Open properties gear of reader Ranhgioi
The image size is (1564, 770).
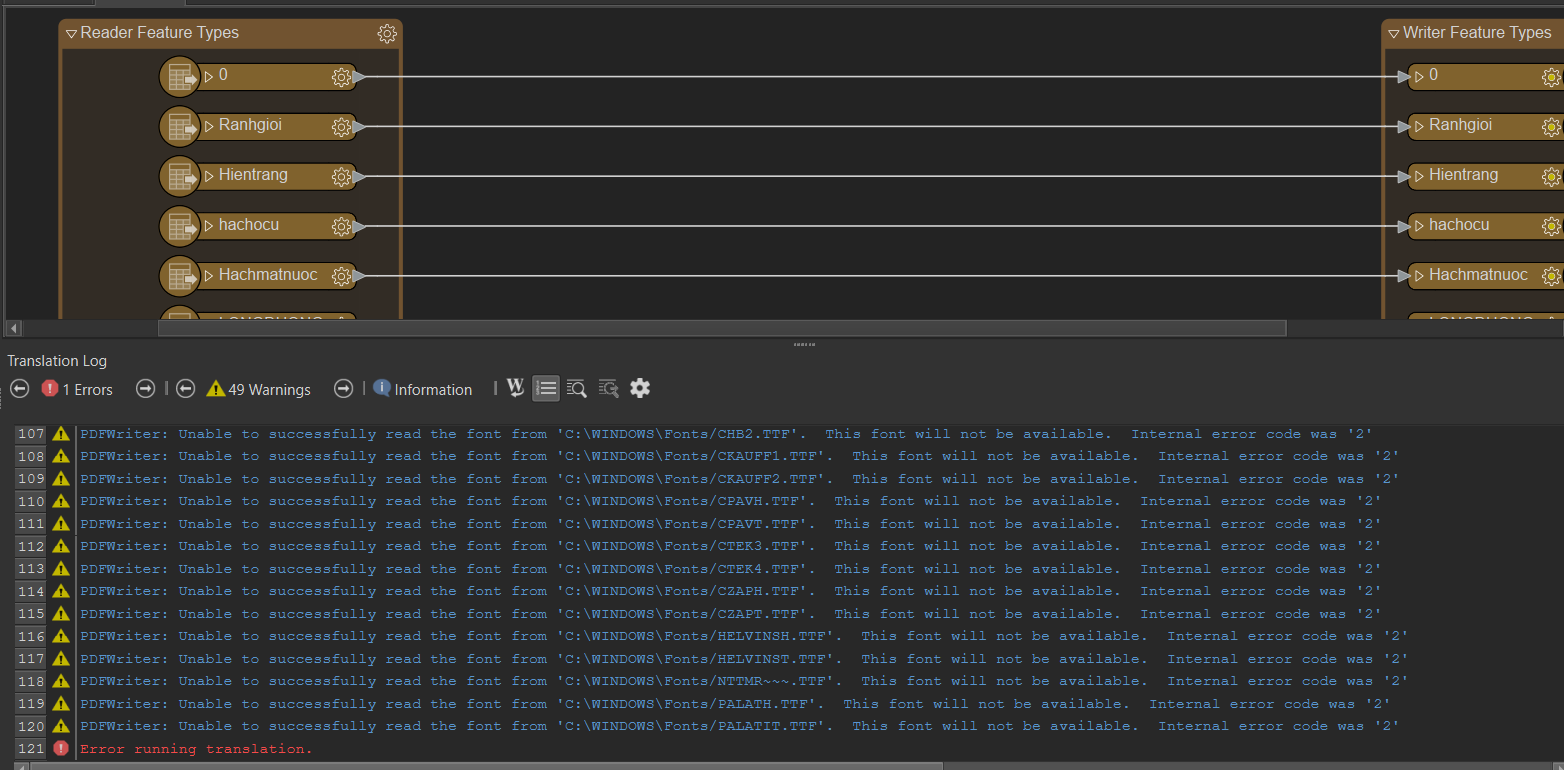coord(341,127)
